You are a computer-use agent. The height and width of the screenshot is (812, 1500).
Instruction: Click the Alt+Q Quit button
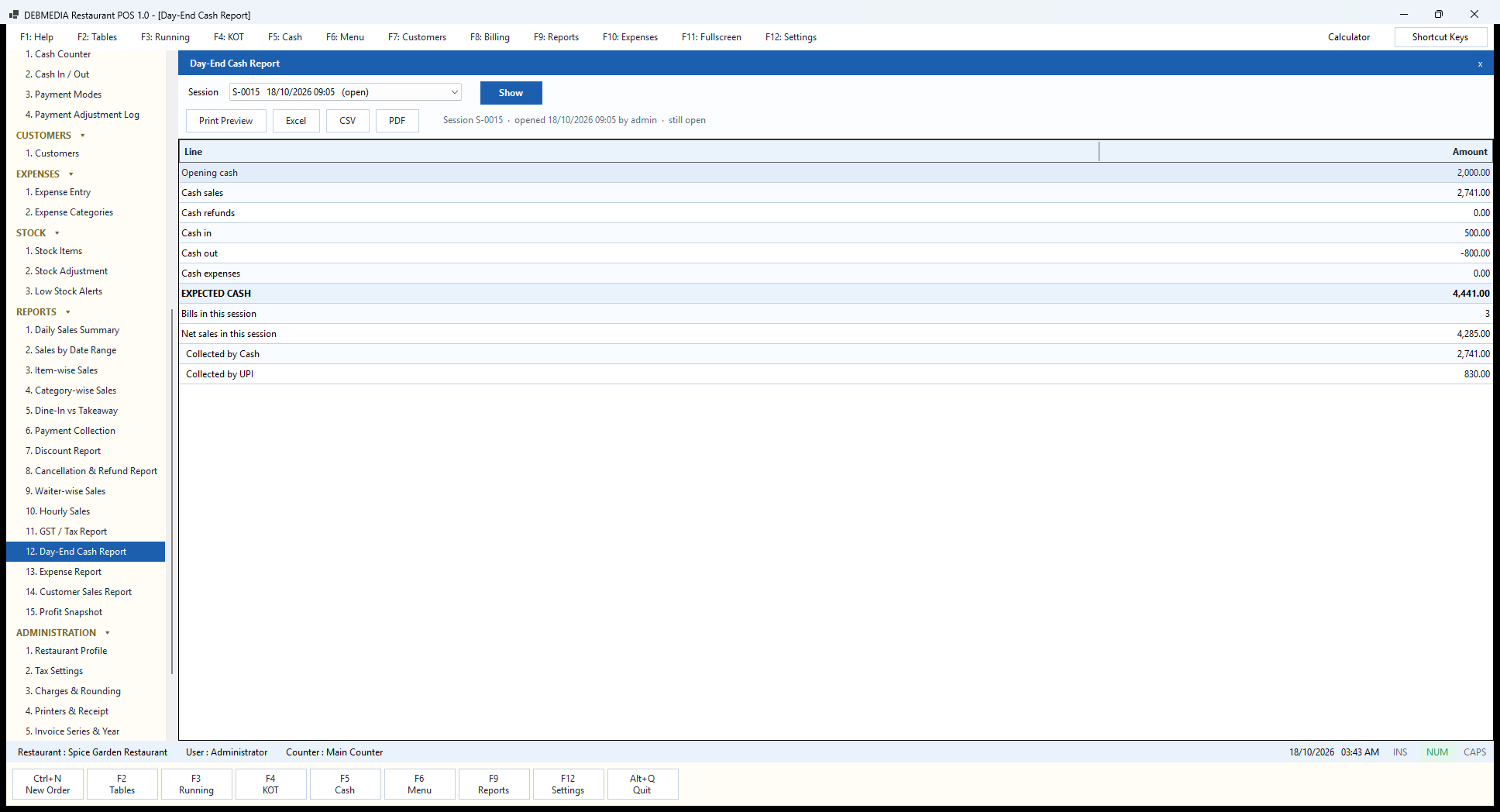(642, 784)
